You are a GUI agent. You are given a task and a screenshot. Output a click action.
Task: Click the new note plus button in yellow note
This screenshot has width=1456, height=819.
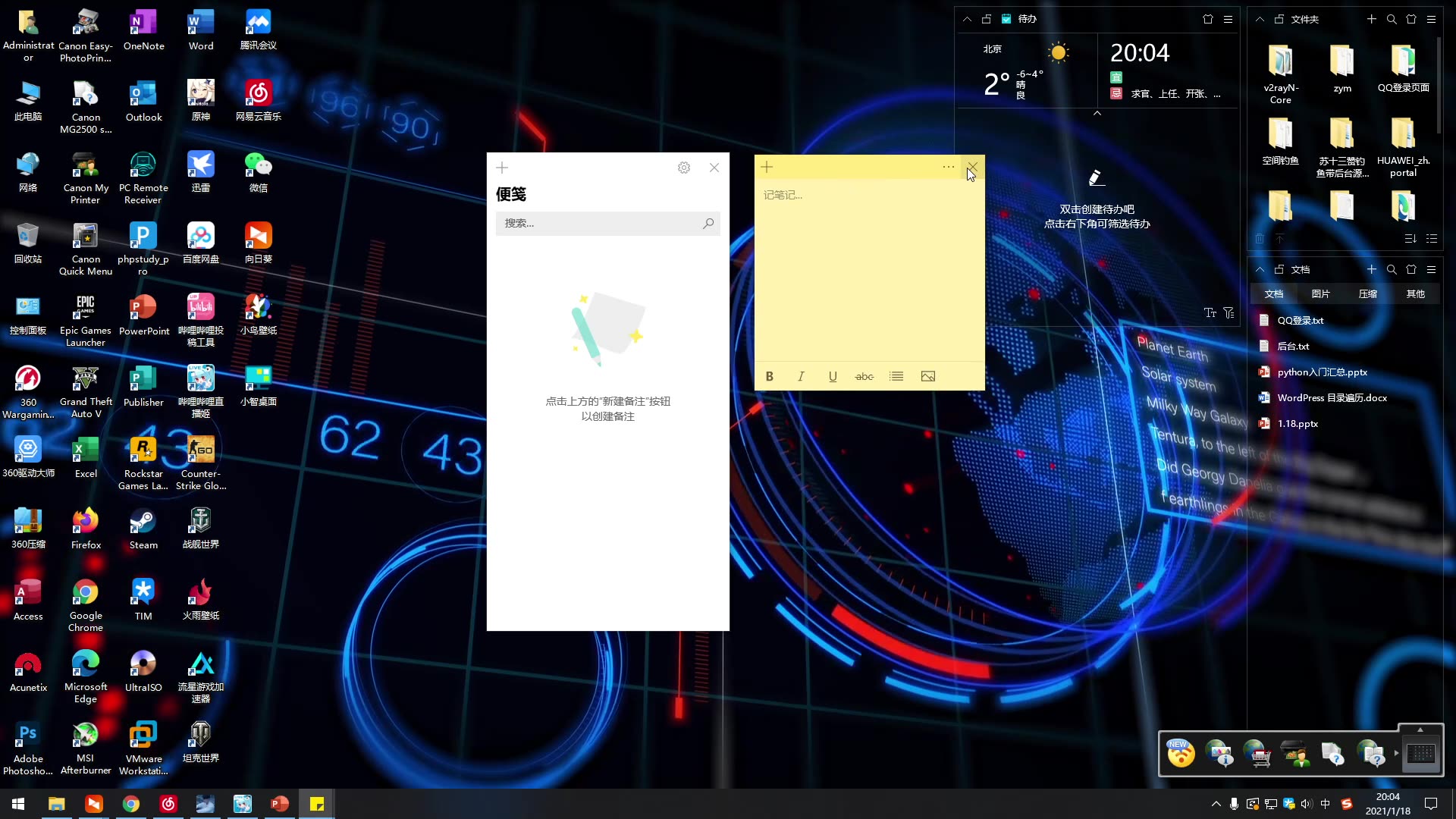[x=765, y=167]
